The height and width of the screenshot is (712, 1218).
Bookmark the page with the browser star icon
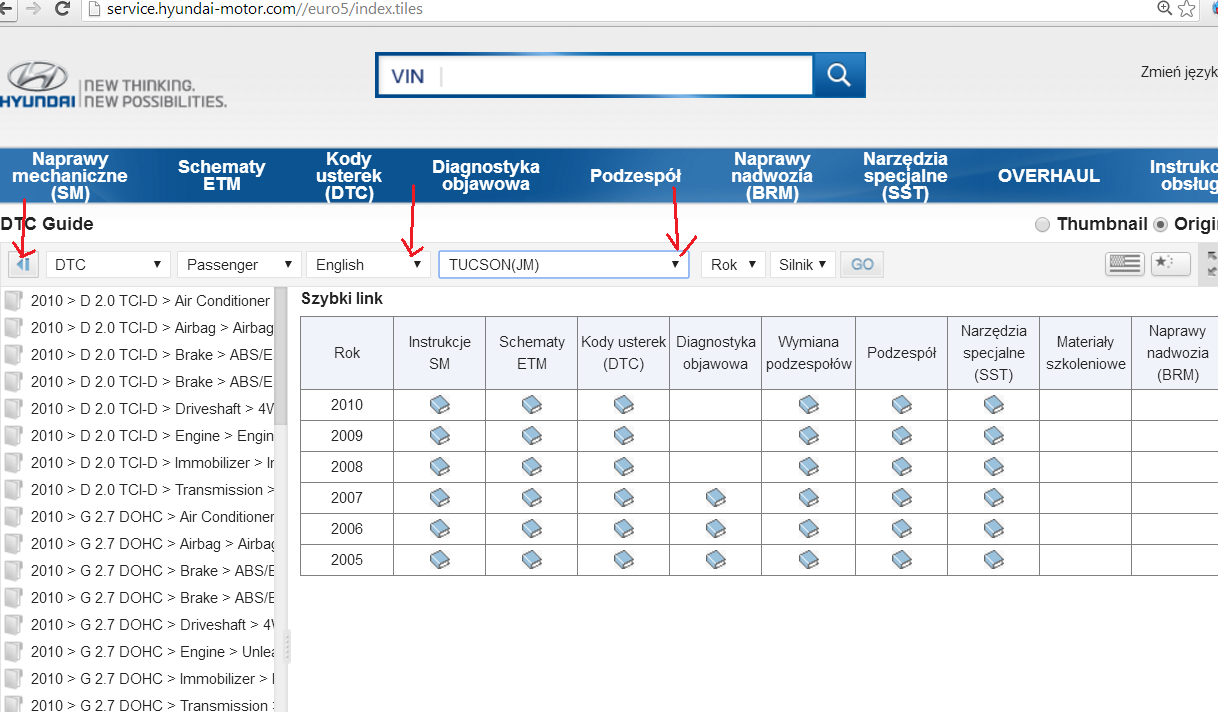tap(1187, 9)
